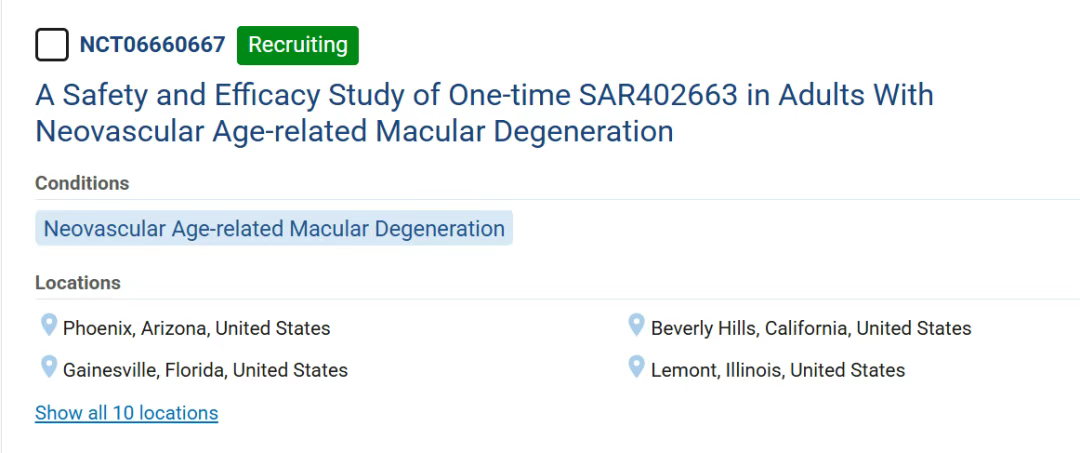Open the NCT06660667 study ID link
This screenshot has height=453, width=1080.
coord(152,45)
